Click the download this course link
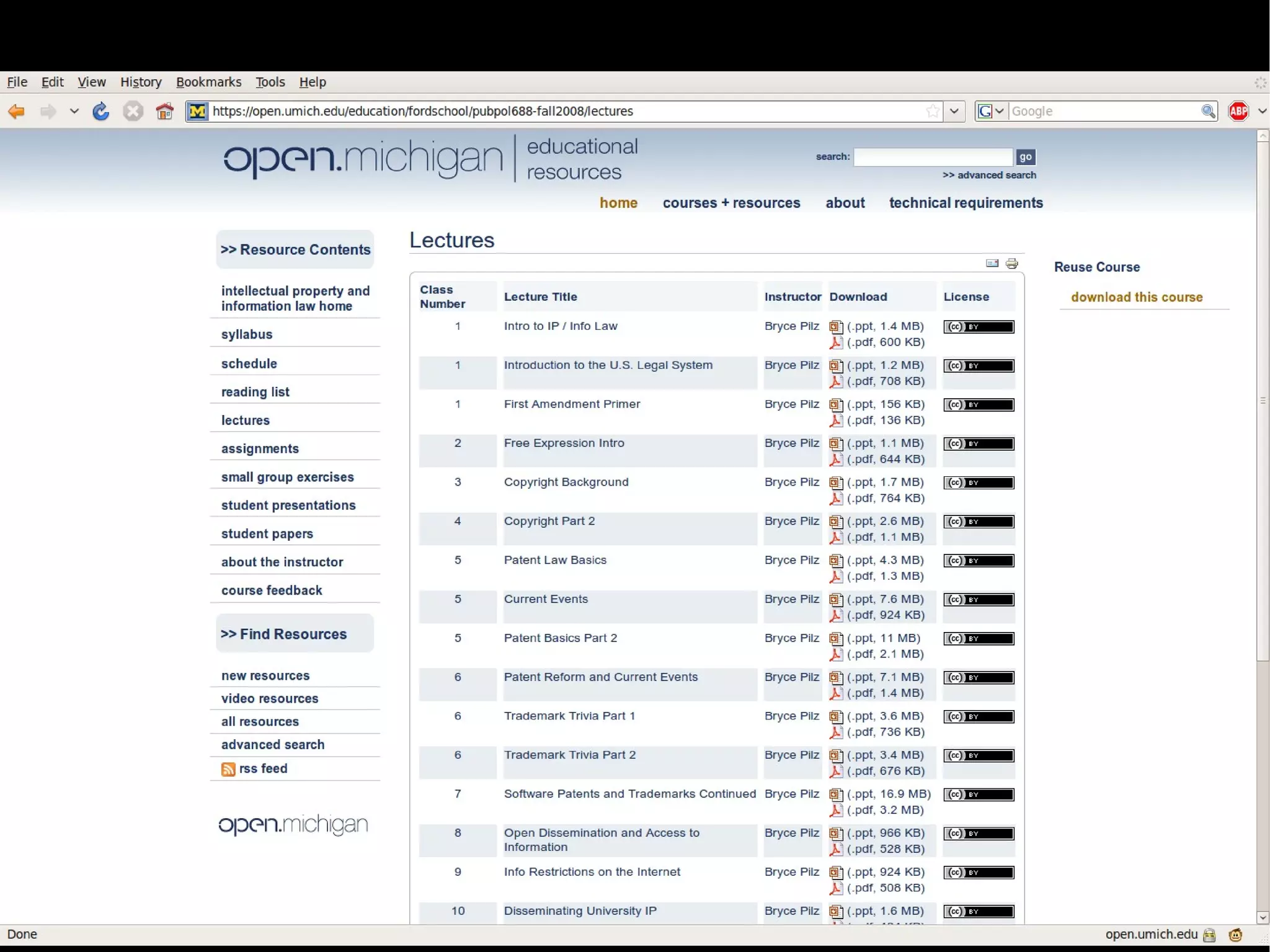1270x952 pixels. click(1137, 297)
